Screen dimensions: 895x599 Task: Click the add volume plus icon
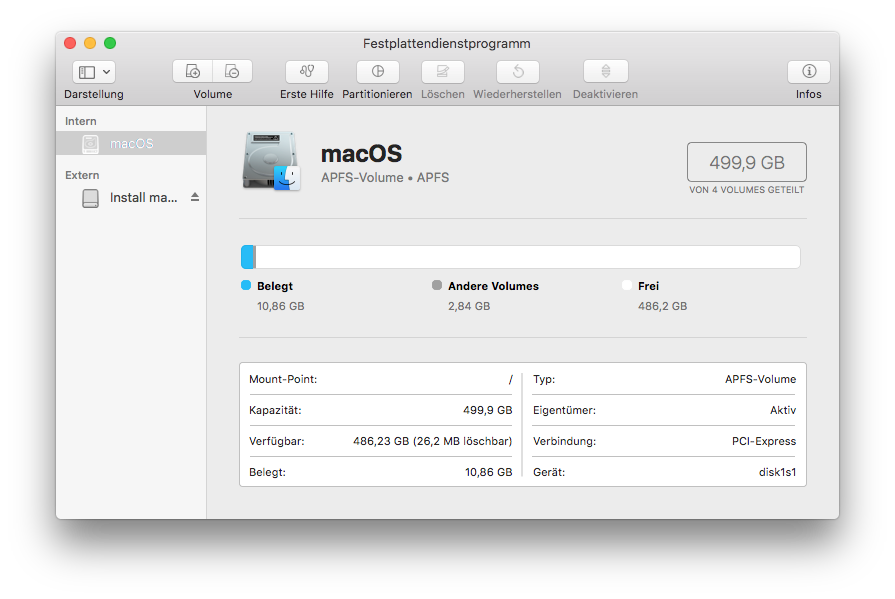pyautogui.click(x=193, y=72)
